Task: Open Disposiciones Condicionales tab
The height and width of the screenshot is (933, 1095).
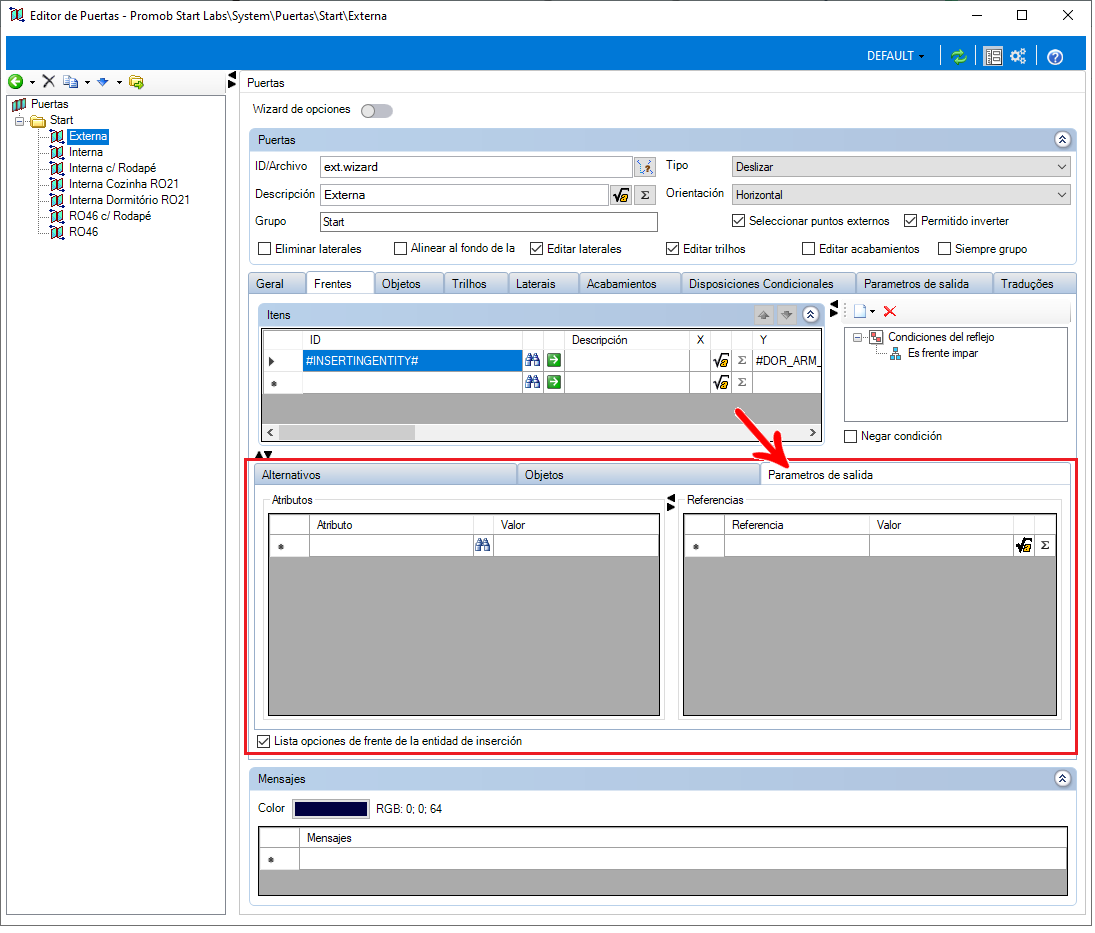Action: [766, 286]
